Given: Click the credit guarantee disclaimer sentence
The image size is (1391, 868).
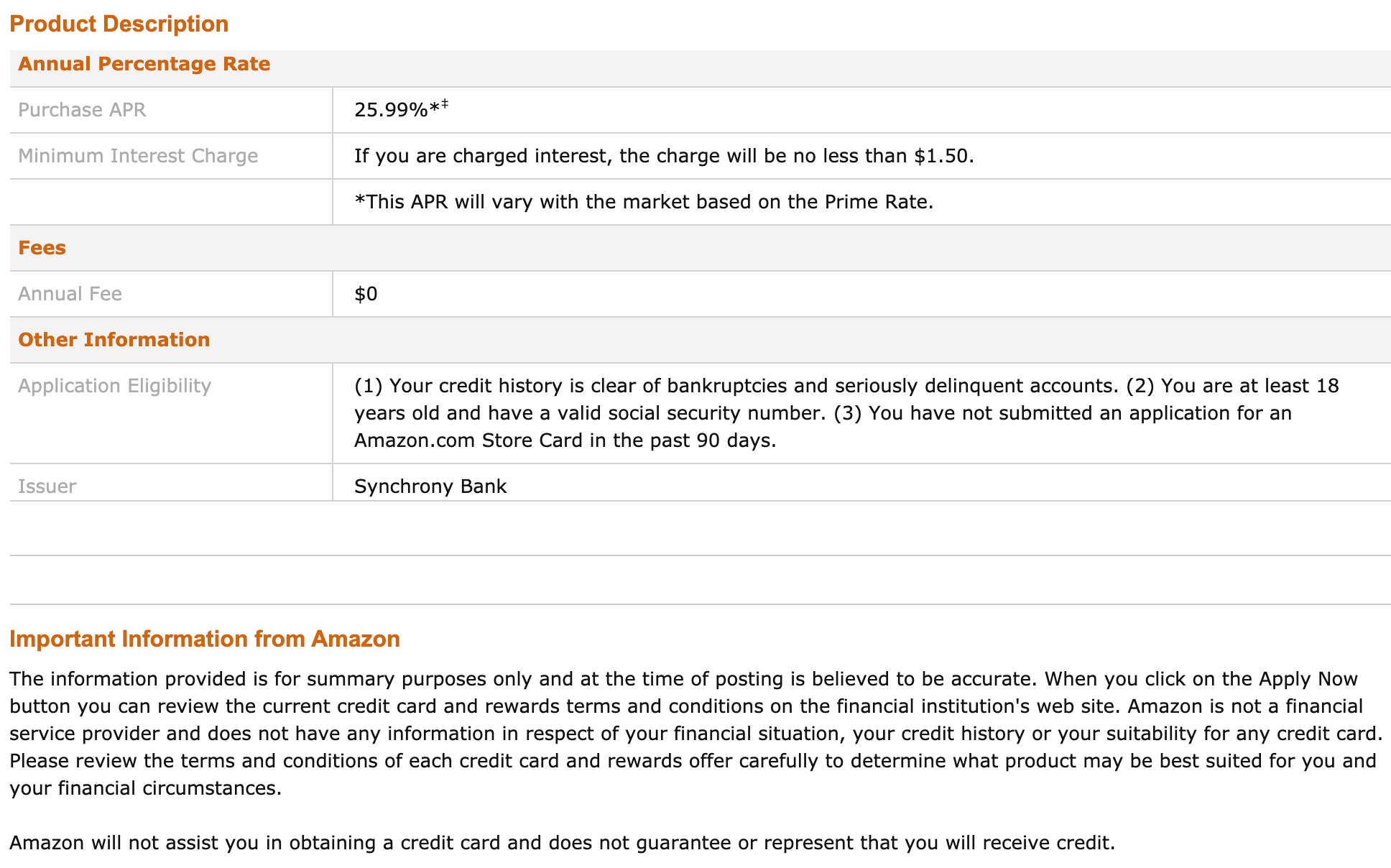Looking at the screenshot, I should (563, 843).
